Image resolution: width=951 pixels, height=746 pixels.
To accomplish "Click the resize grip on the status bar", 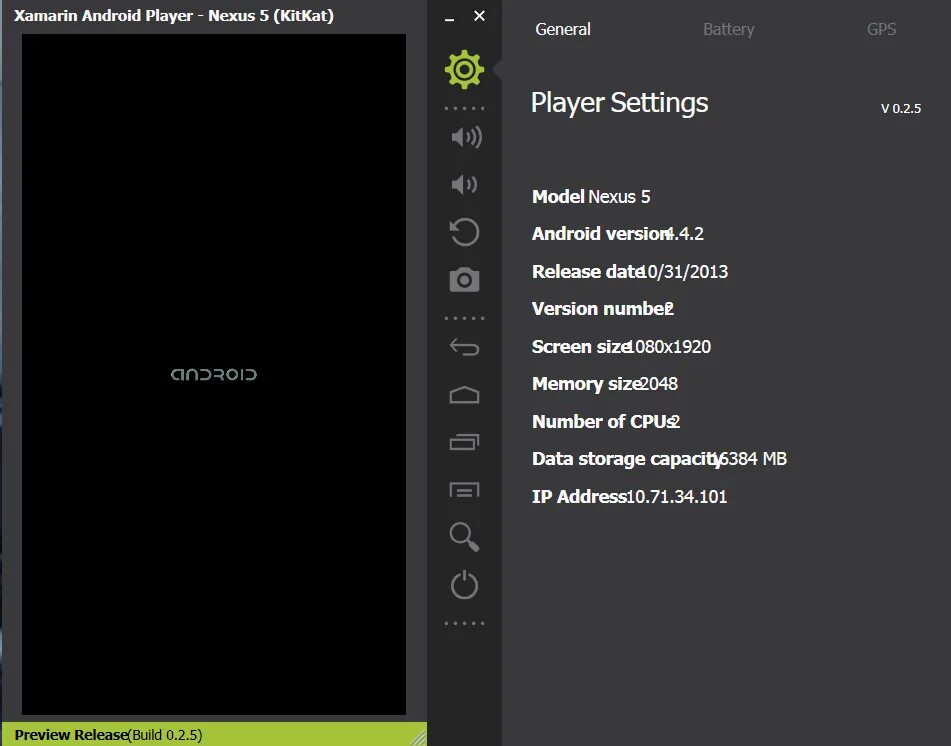I will pyautogui.click(x=418, y=738).
